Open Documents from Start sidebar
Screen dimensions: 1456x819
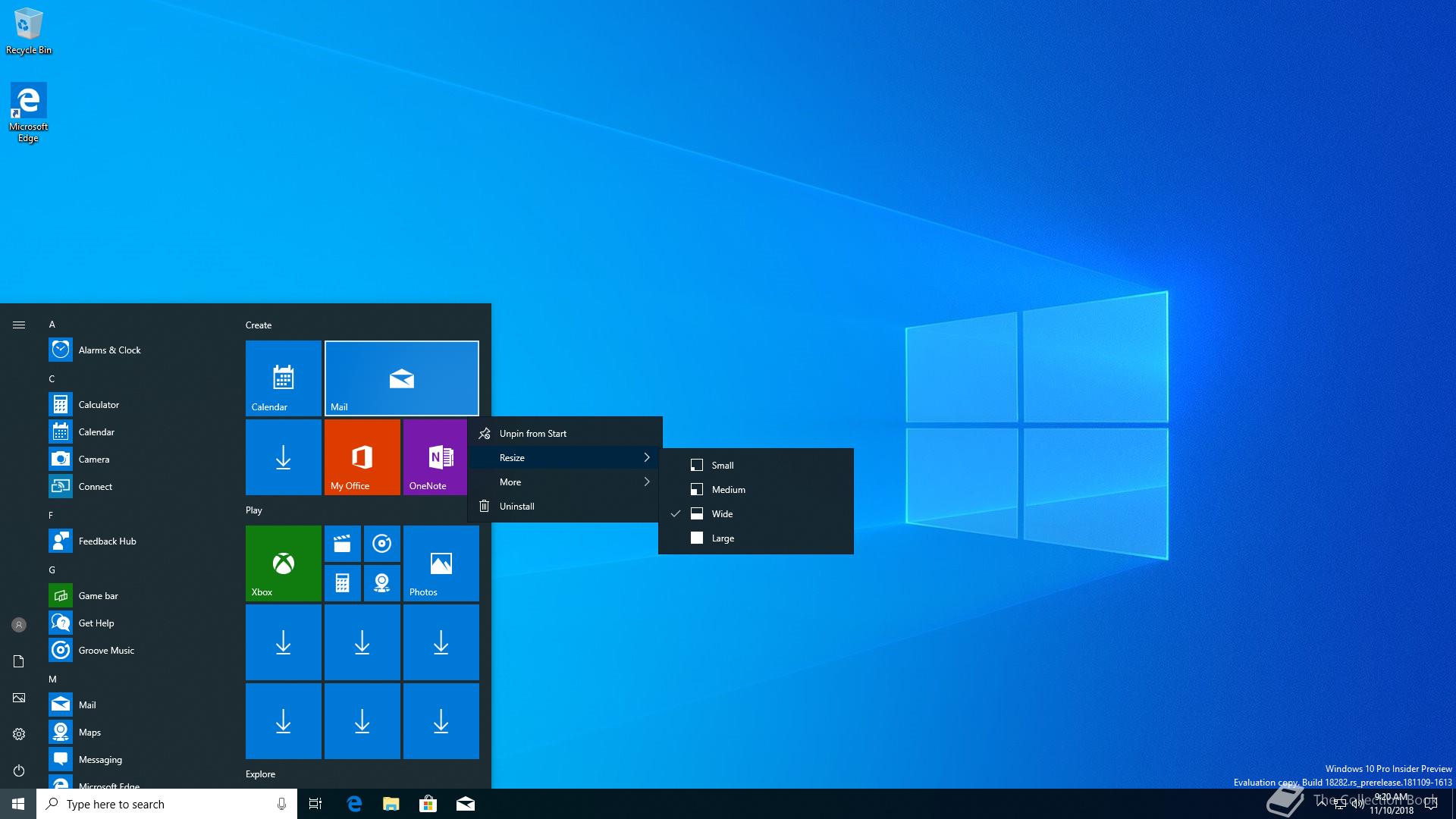[x=19, y=661]
